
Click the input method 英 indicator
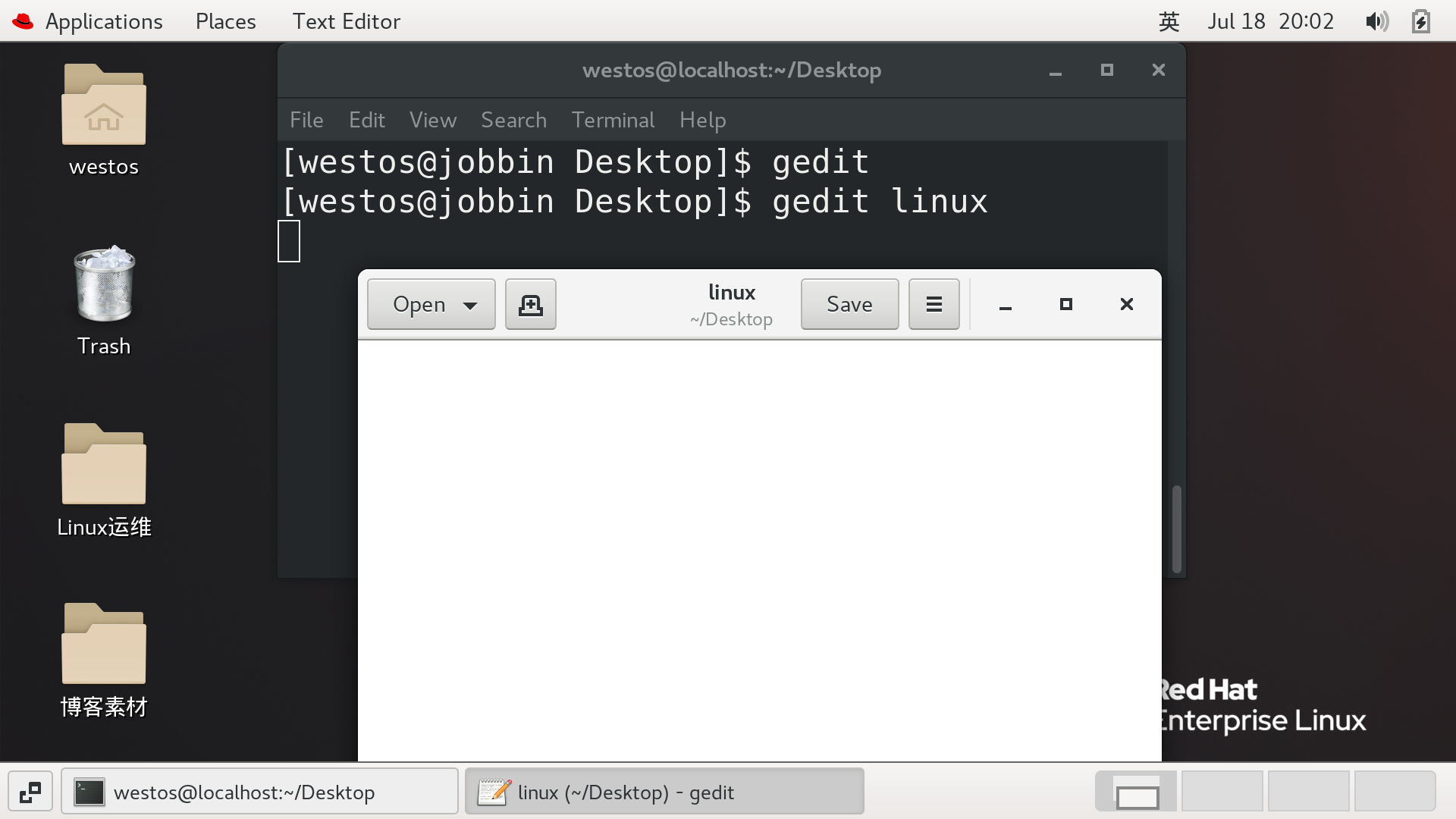pos(1169,21)
